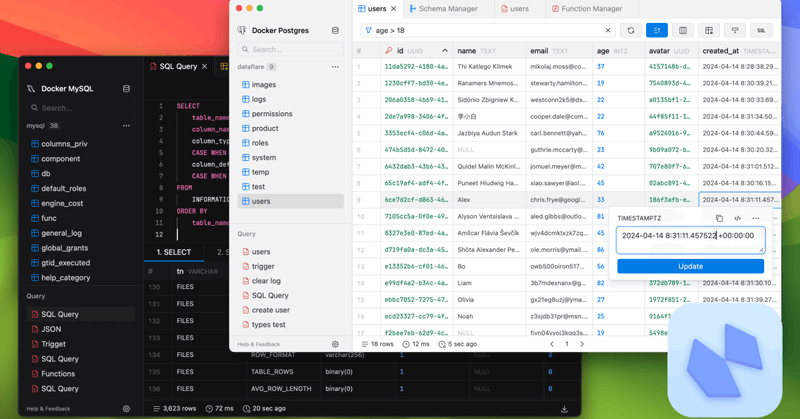Switch to the Schema Manager tab
800x419 pixels.
[x=443, y=9]
